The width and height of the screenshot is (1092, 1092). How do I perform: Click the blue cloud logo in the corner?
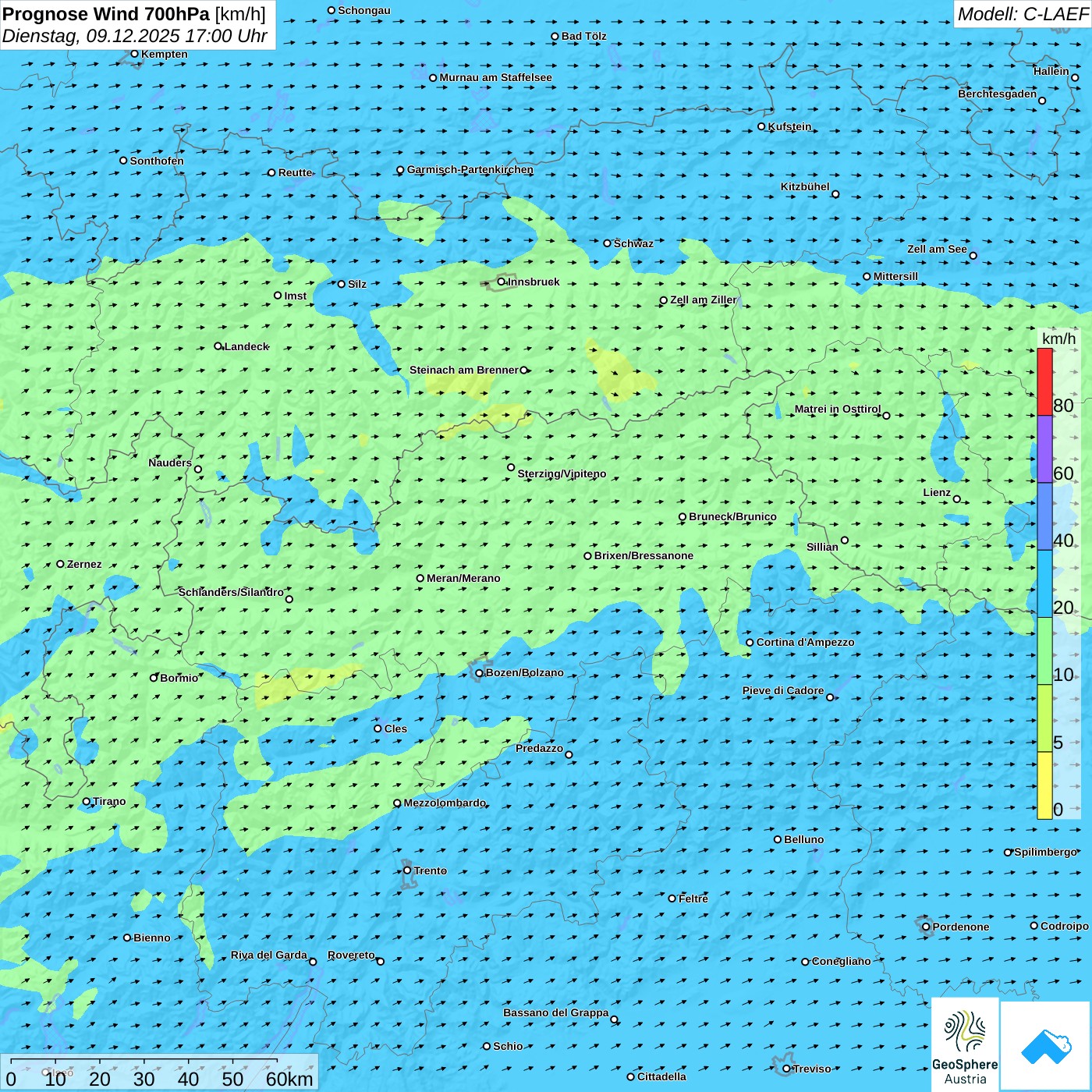tap(1045, 1045)
